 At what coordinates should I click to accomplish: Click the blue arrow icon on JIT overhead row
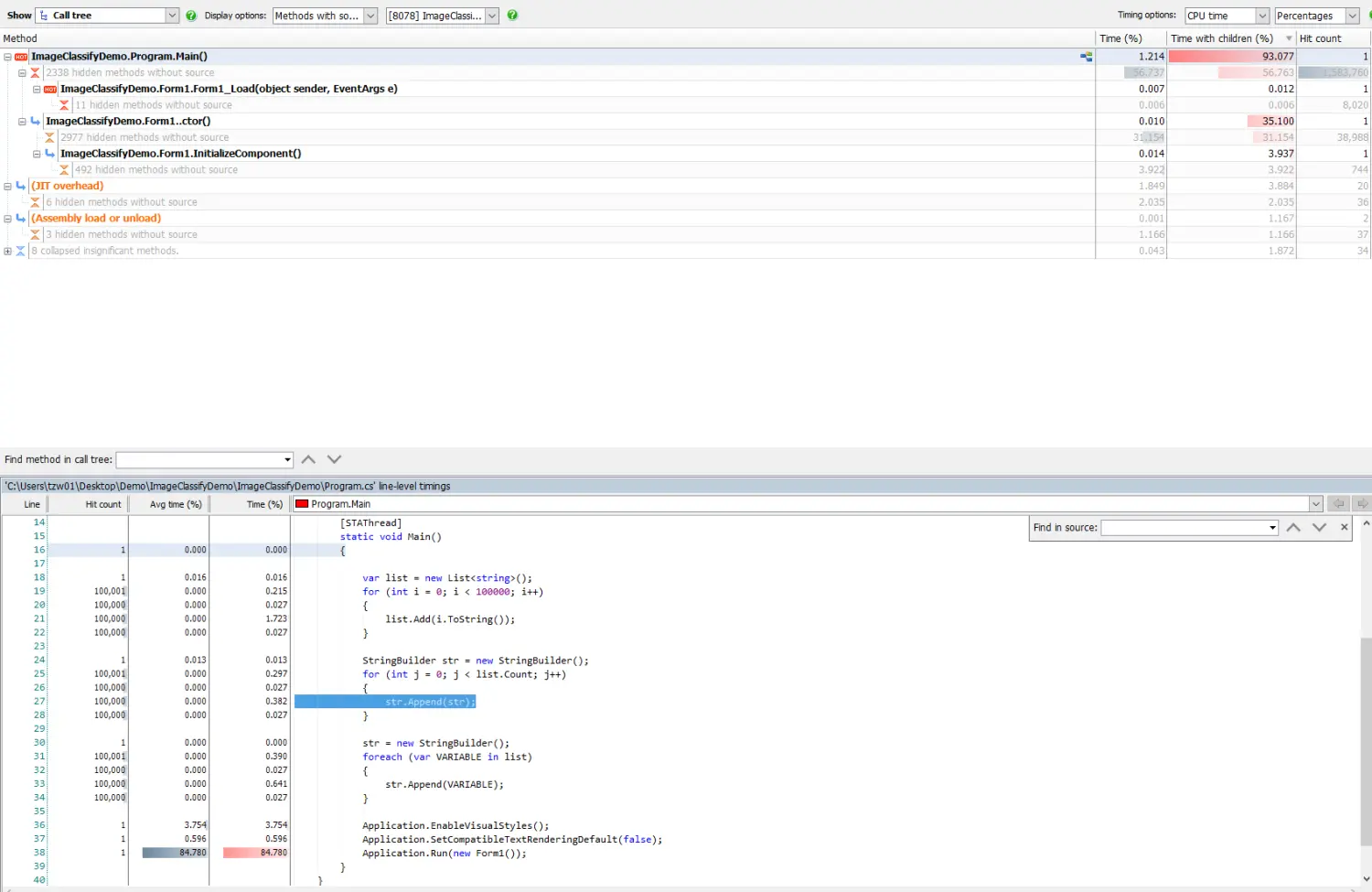pos(20,186)
